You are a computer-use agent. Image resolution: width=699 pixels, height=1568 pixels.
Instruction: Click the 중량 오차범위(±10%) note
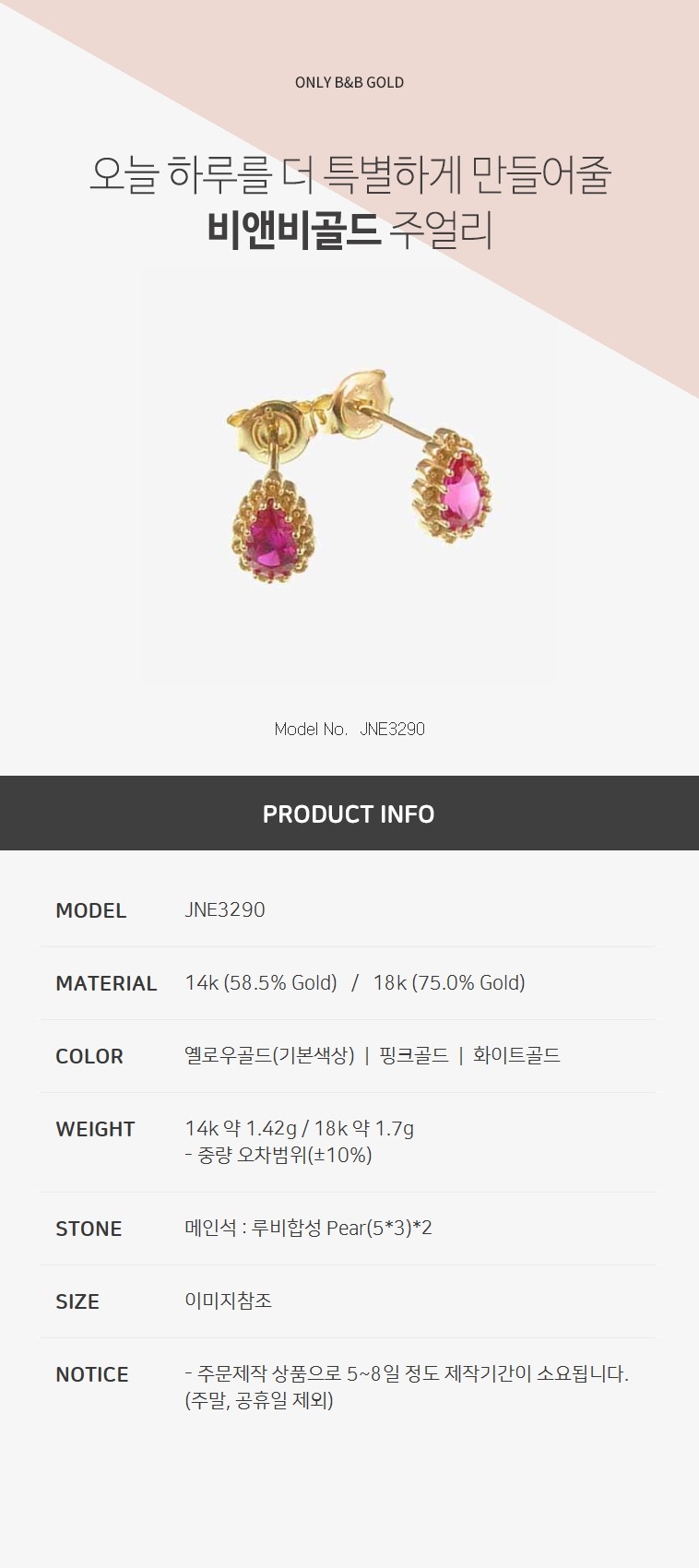coord(278,1155)
